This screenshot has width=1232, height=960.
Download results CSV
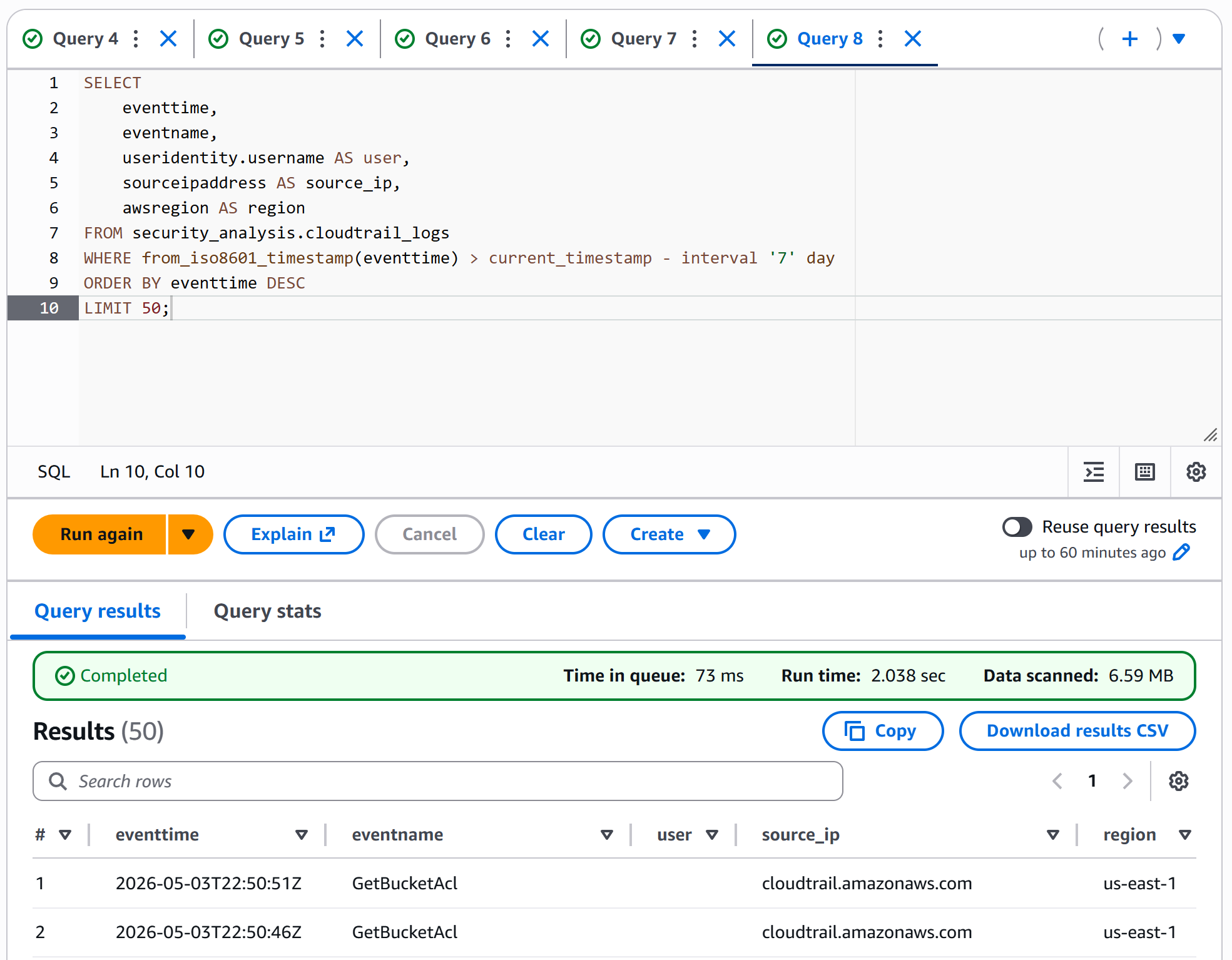tap(1077, 731)
